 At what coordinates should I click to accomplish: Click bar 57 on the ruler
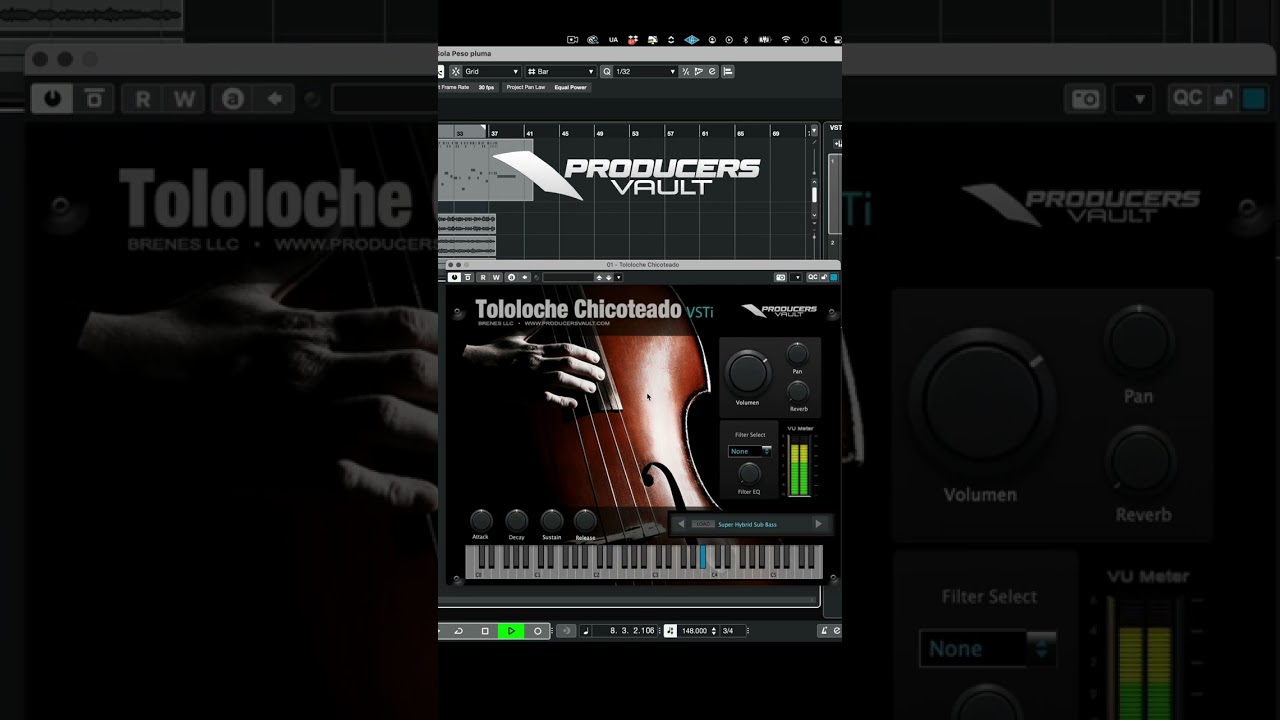tap(670, 133)
